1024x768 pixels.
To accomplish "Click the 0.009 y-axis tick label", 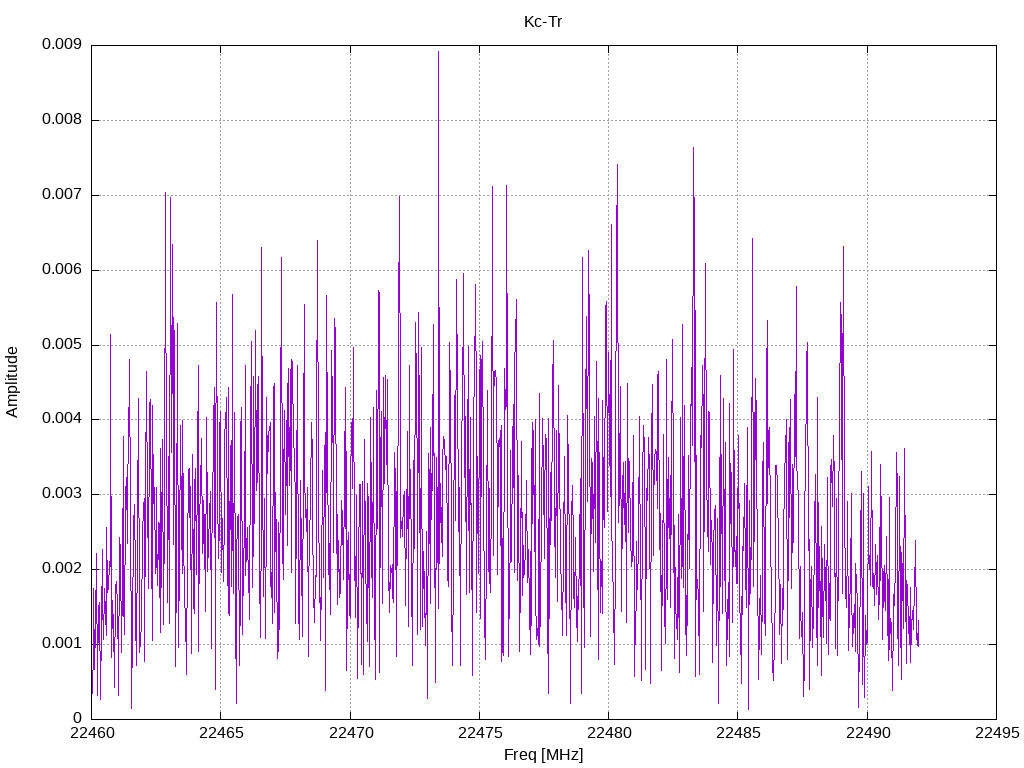I will pyautogui.click(x=62, y=44).
